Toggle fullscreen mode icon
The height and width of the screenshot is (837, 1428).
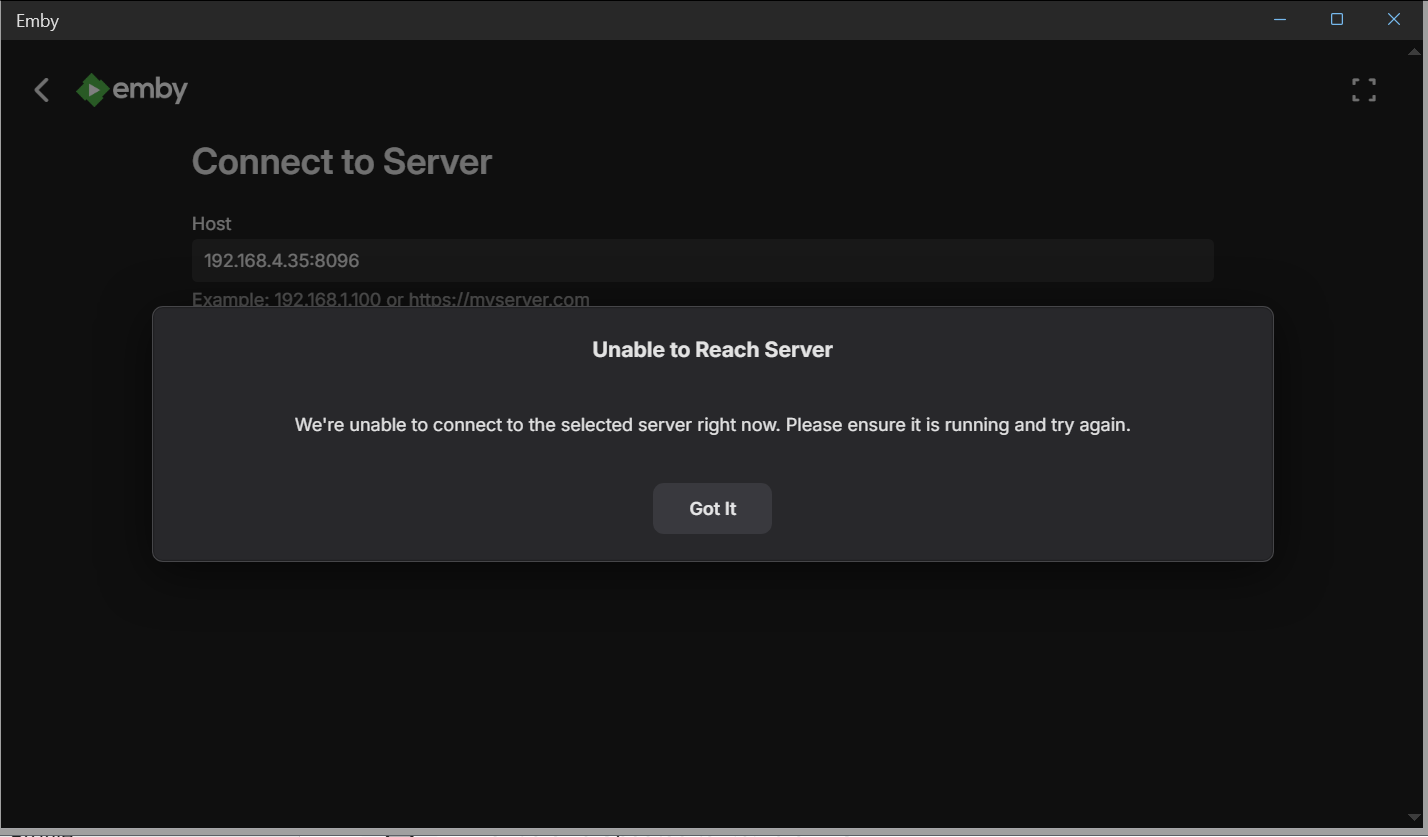point(1363,90)
